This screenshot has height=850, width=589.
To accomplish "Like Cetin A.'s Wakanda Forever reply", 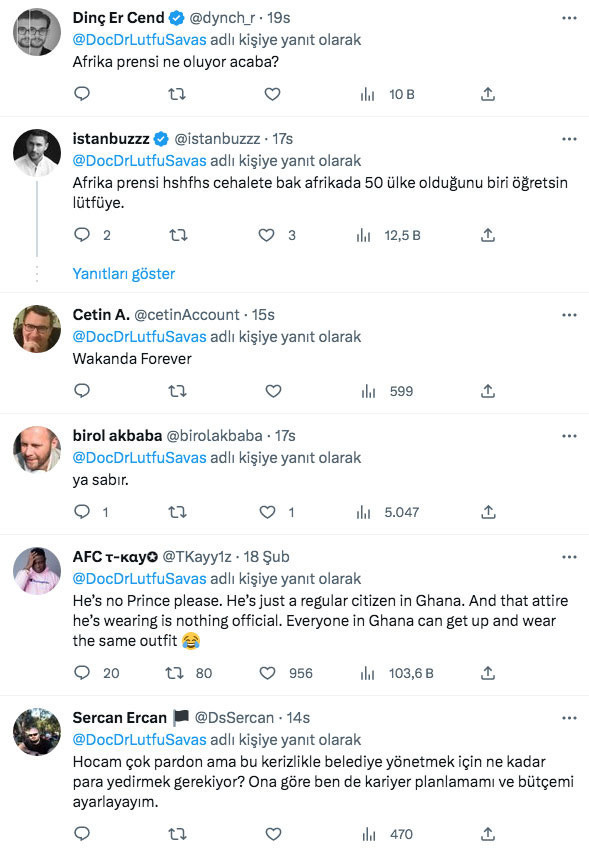I will tap(272, 390).
